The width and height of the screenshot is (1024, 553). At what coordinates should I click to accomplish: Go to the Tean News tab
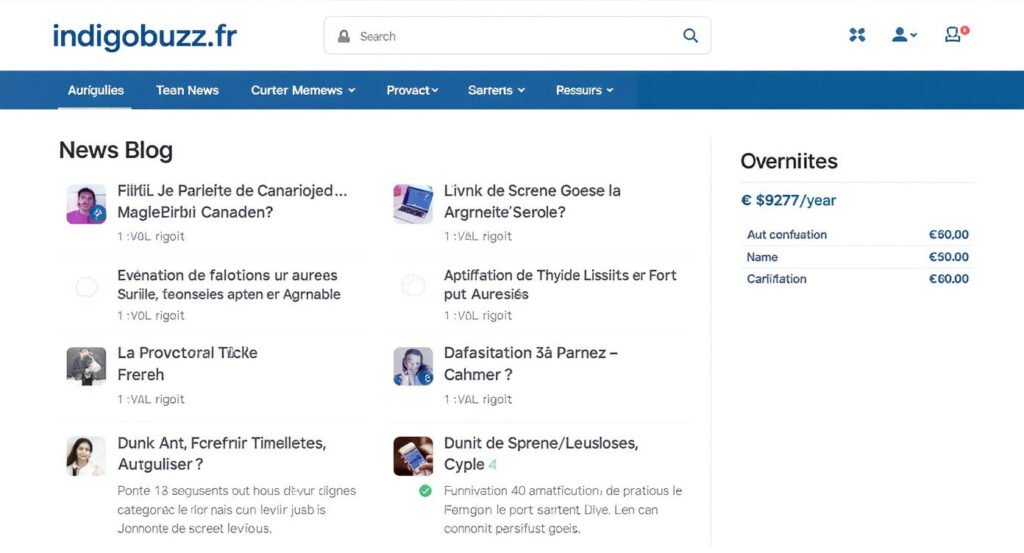coord(187,90)
